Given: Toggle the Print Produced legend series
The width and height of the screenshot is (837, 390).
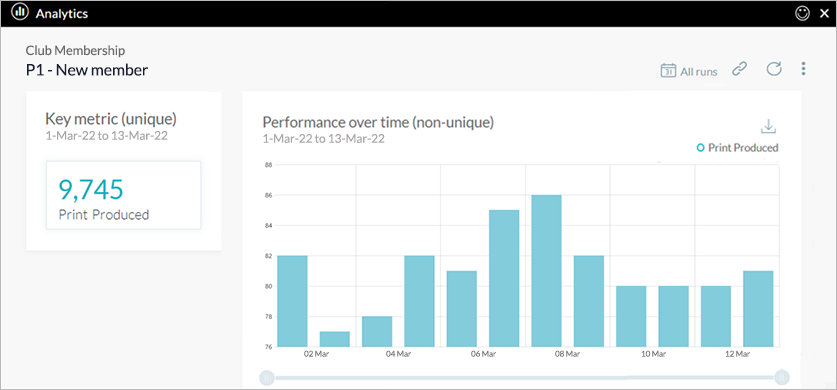Looking at the screenshot, I should coord(738,148).
